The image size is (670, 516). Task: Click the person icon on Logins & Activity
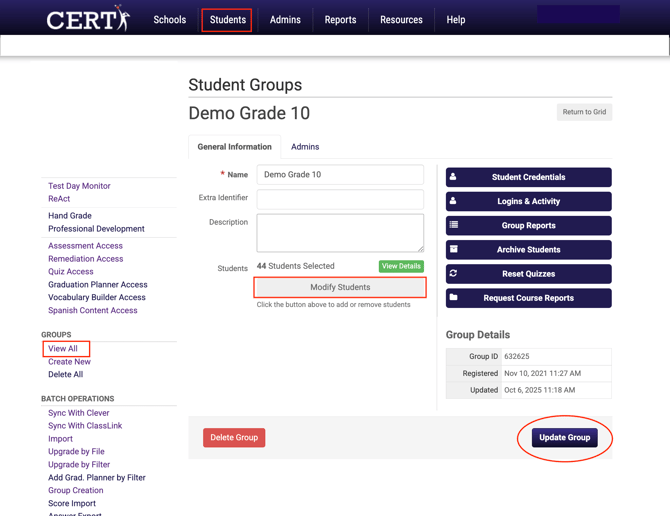453,201
